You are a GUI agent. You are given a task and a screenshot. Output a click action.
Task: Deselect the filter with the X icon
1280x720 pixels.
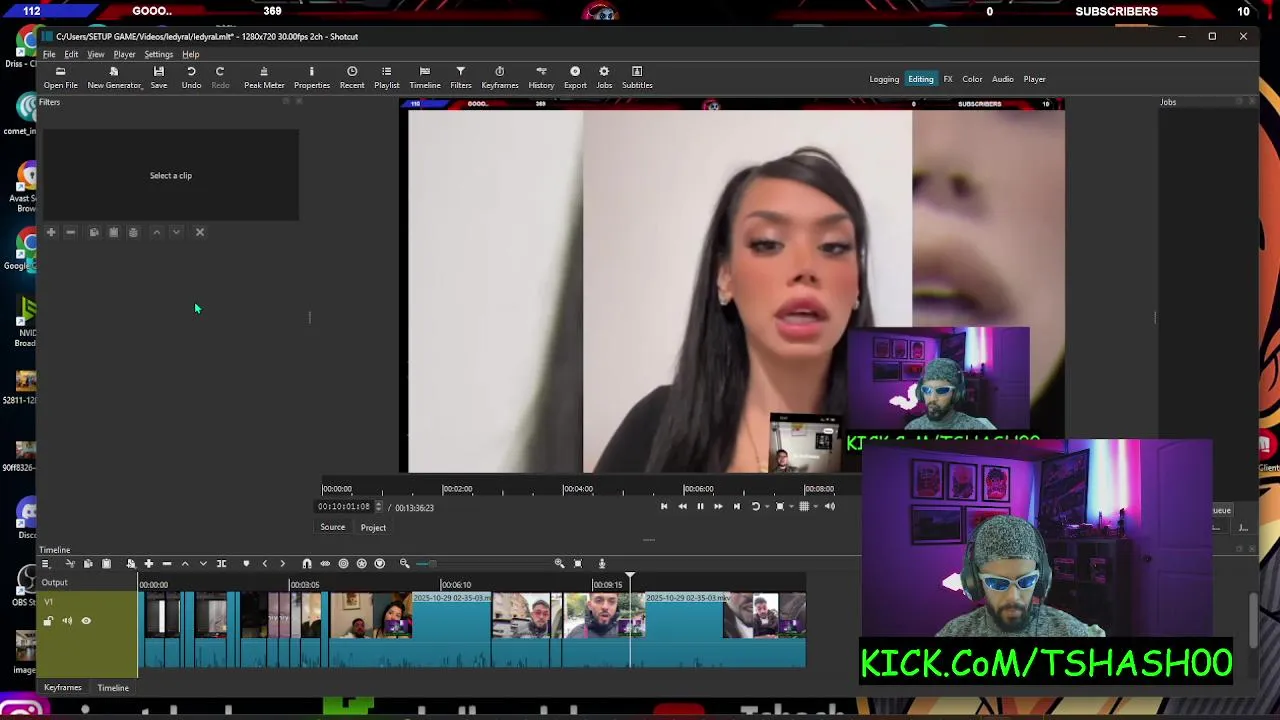click(x=200, y=232)
